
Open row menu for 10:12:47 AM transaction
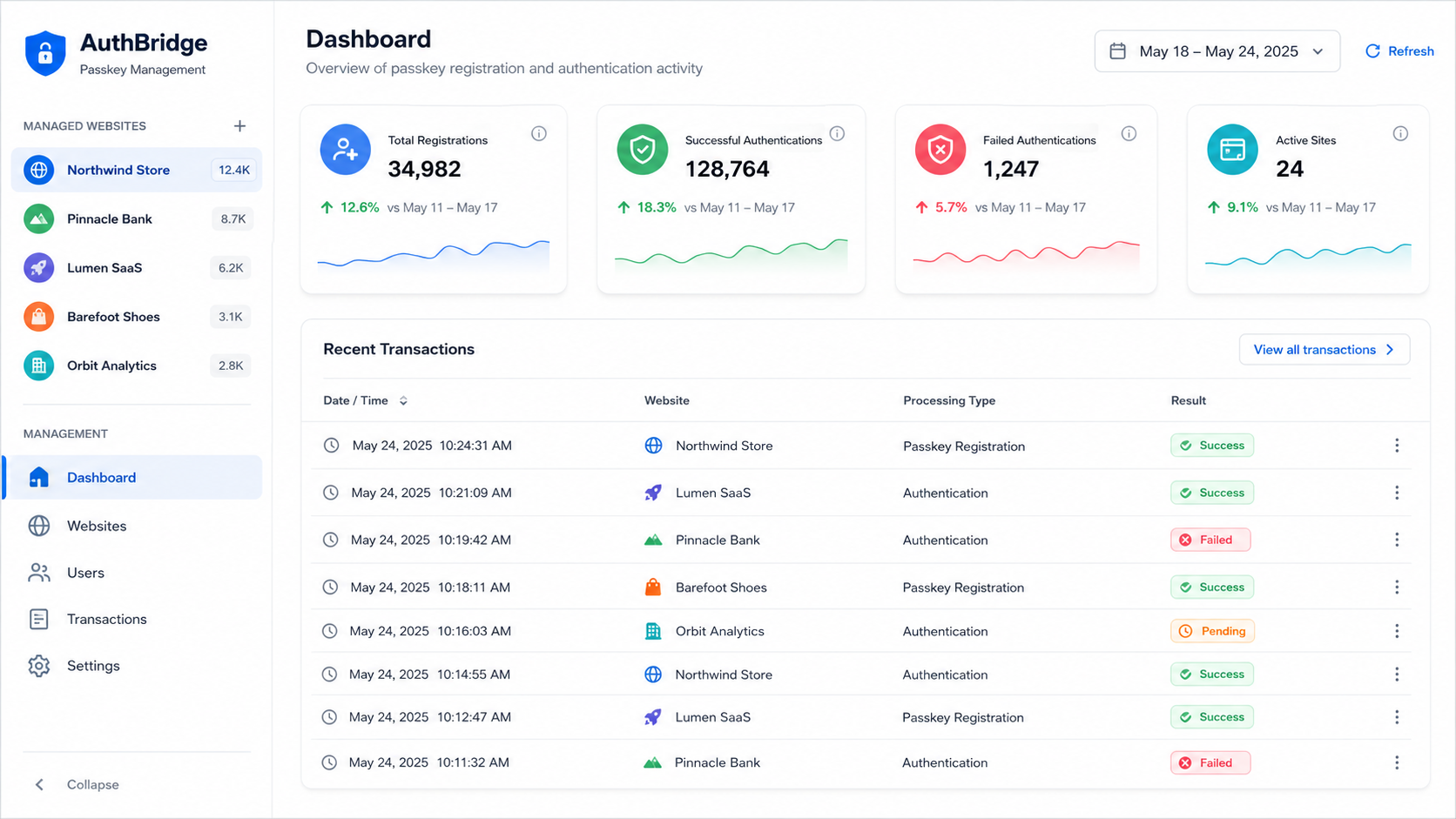tap(1397, 717)
